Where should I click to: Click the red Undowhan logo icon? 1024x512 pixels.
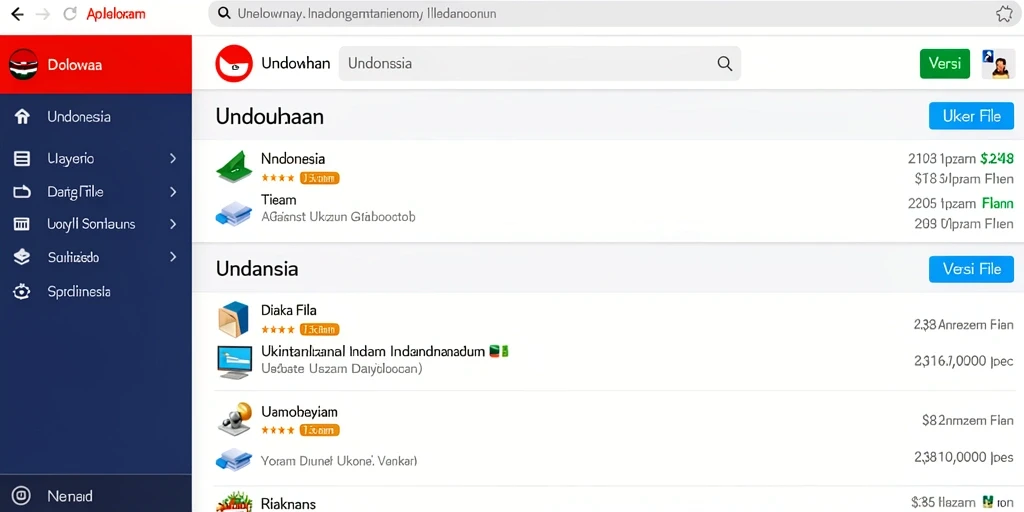234,63
